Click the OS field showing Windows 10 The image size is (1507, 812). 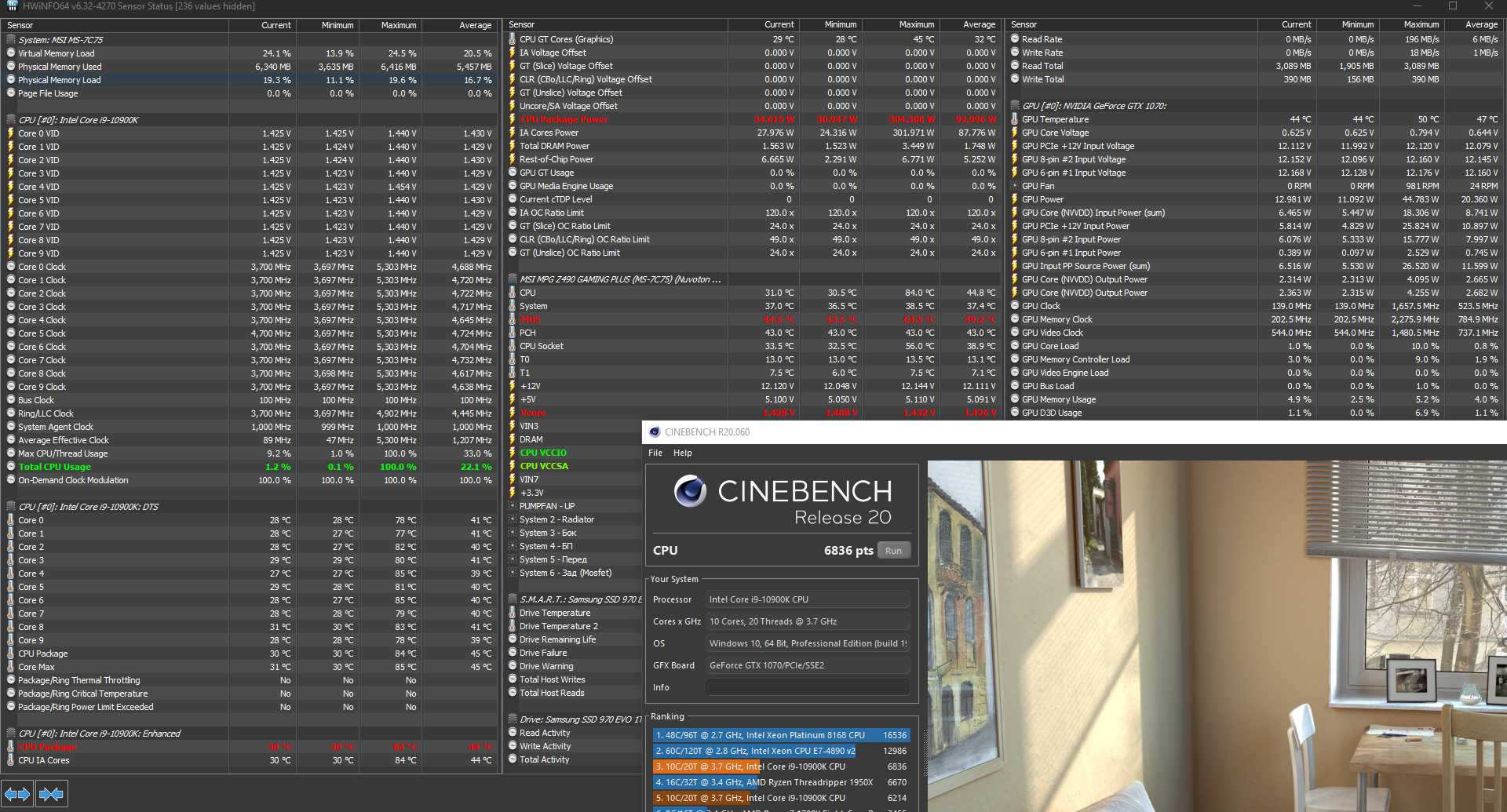pyautogui.click(x=808, y=643)
